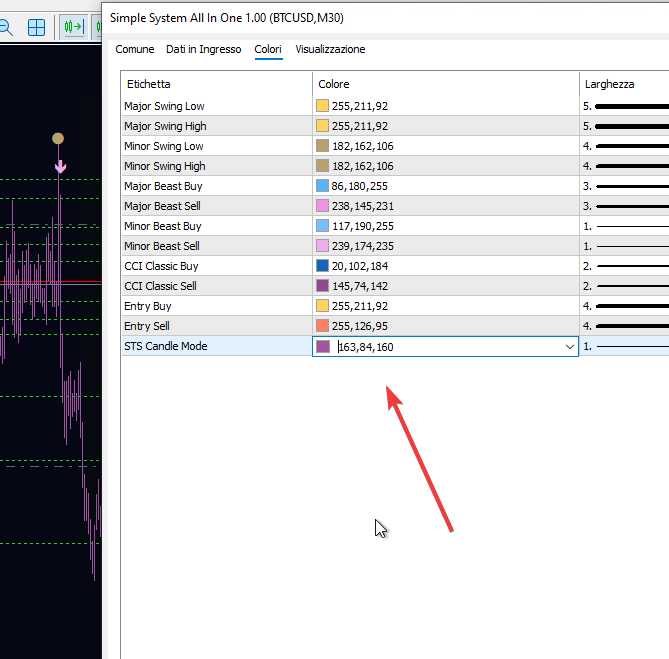Toggle the chart shift arrow icon
The height and width of the screenshot is (659, 669).
(73, 27)
